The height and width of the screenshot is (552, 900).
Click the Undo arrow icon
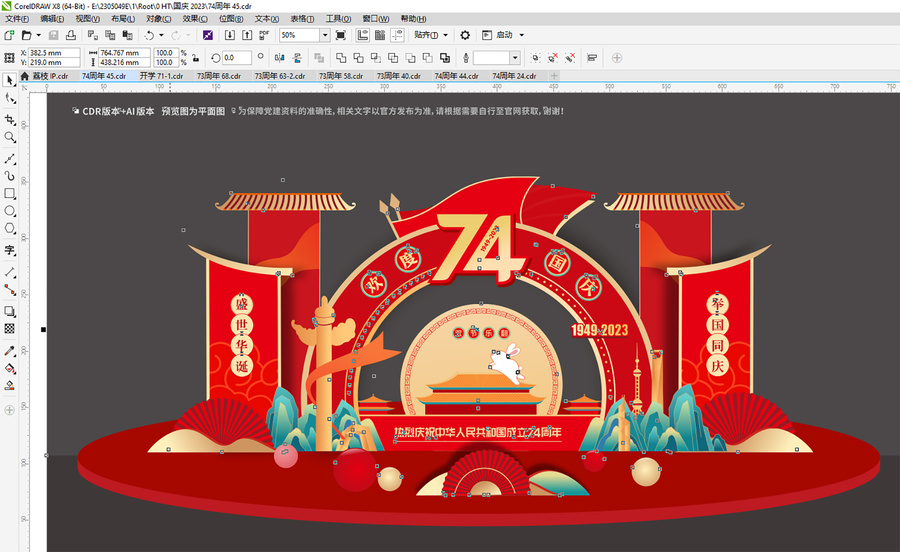(149, 35)
